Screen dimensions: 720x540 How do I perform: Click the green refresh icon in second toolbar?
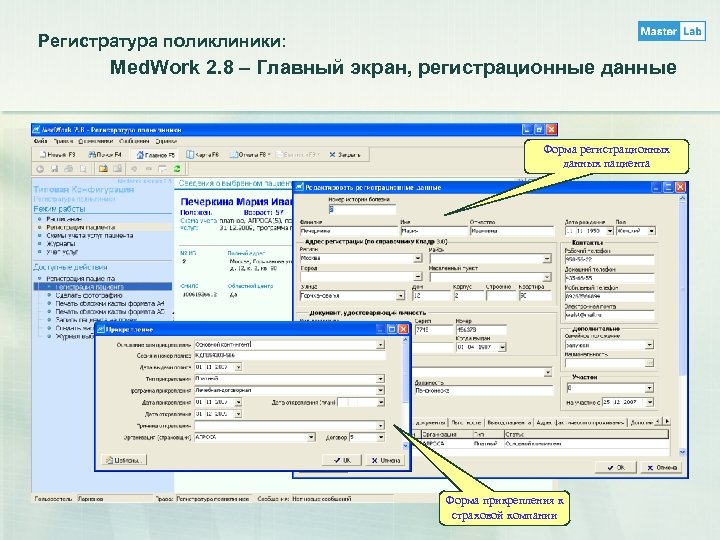[177, 169]
